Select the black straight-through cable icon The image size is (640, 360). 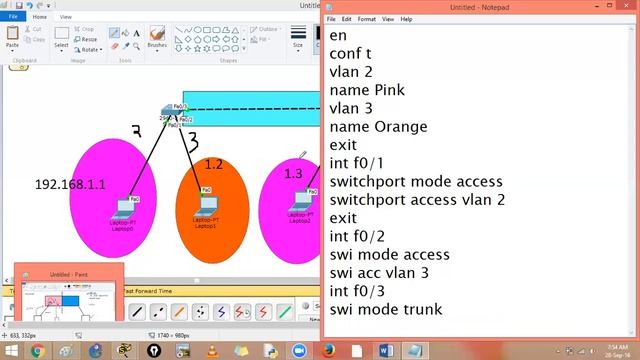tap(137, 312)
